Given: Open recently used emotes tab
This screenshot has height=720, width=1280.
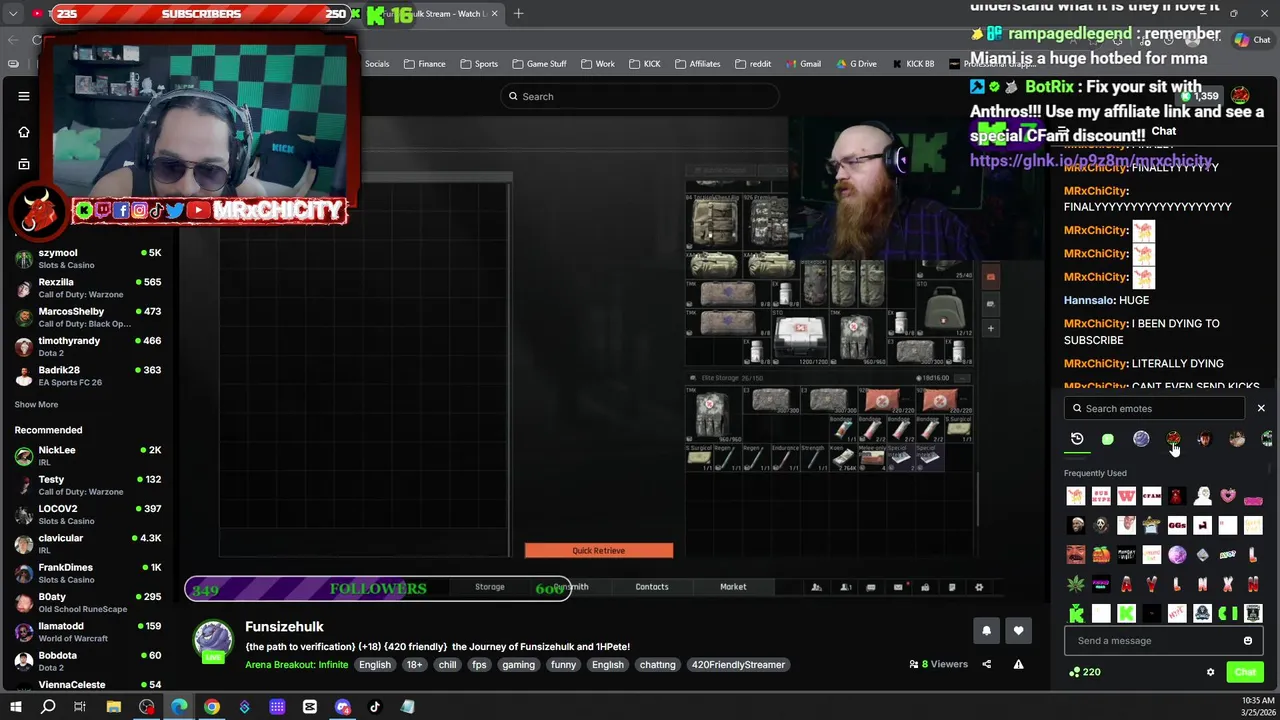Looking at the screenshot, I should point(1077,439).
